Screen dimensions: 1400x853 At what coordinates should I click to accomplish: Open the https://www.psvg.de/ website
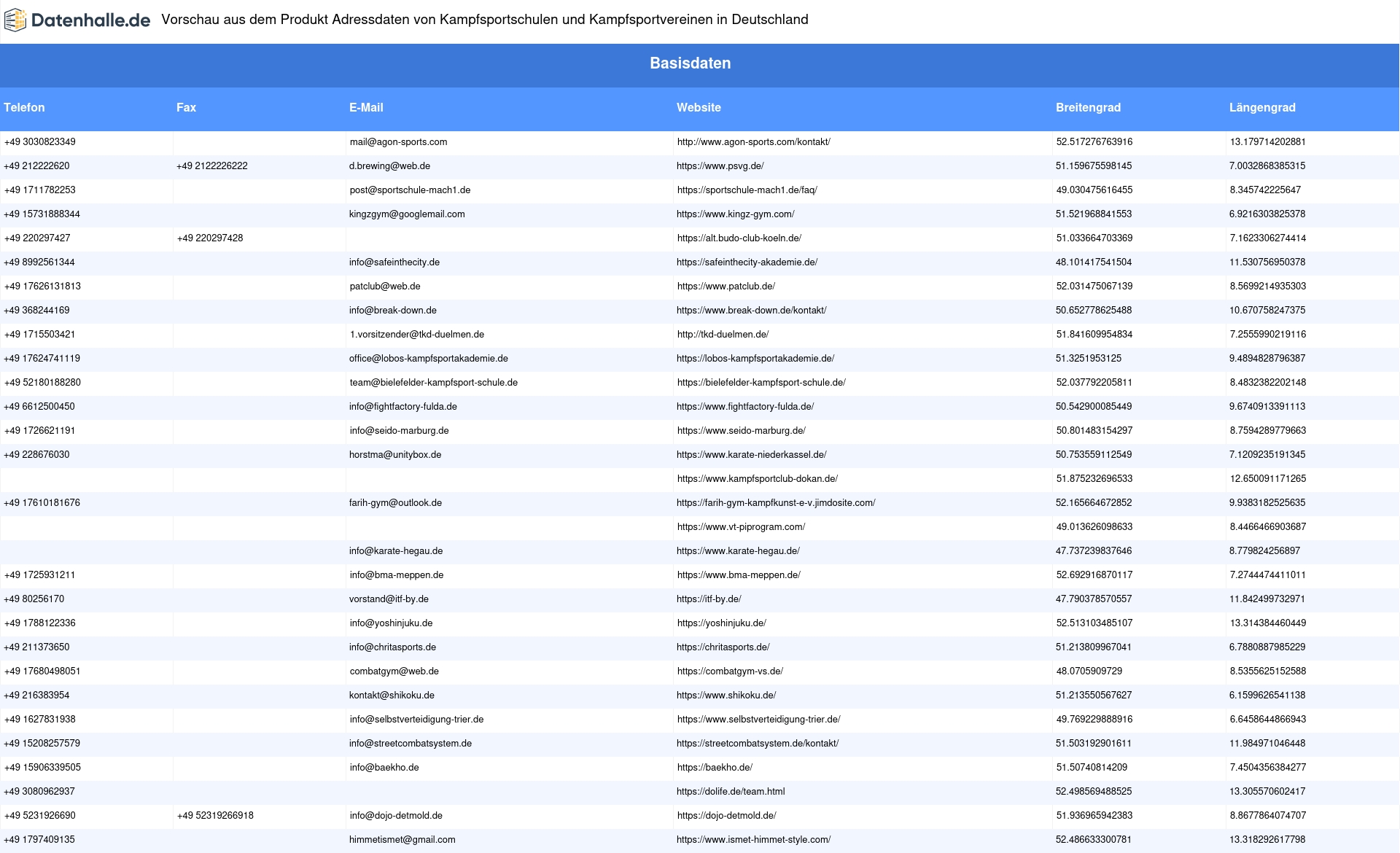pyautogui.click(x=720, y=166)
